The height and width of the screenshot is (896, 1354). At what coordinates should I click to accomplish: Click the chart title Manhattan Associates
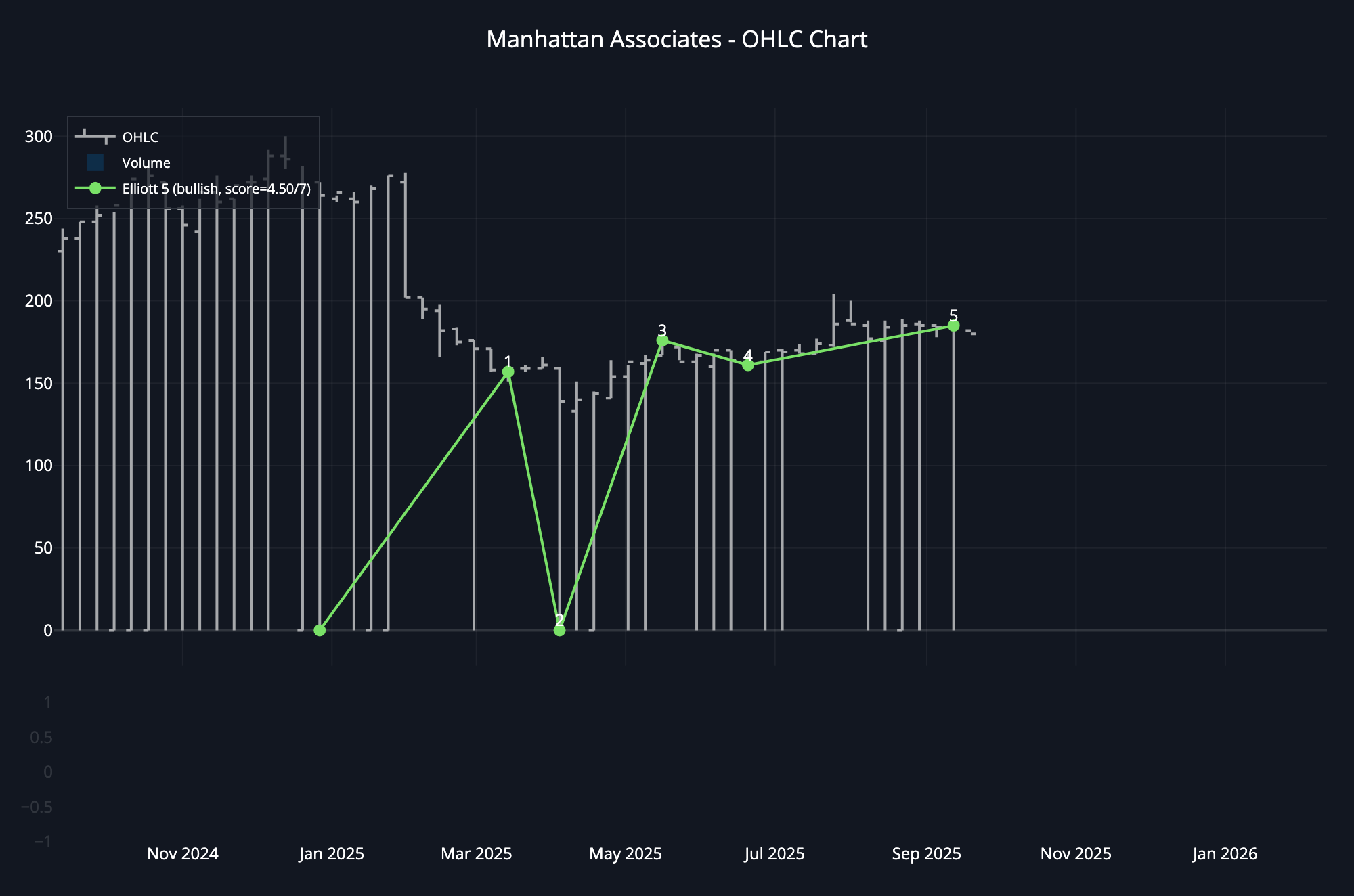coord(676,40)
